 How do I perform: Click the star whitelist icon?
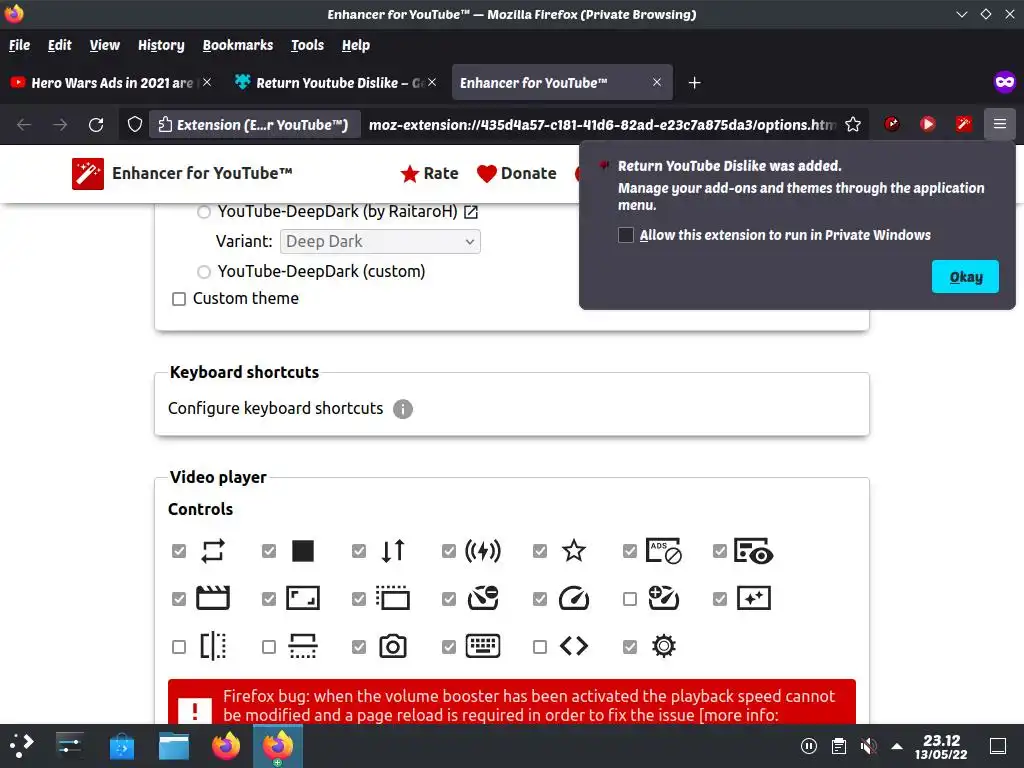574,551
